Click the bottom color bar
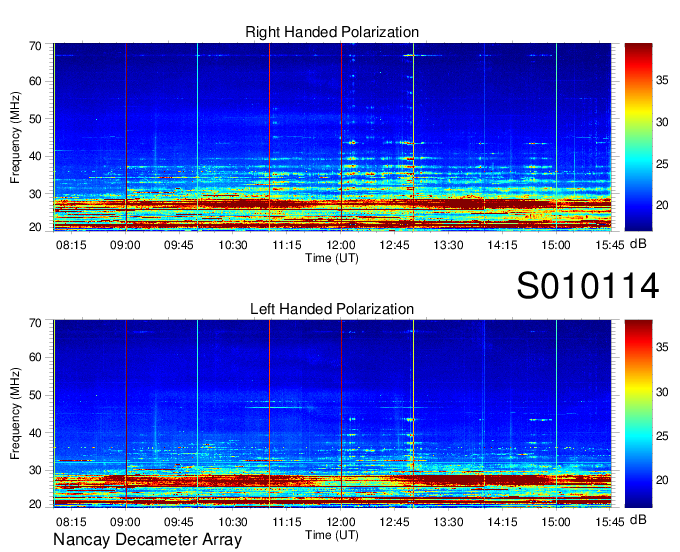This screenshot has height=552, width=680. 638,414
